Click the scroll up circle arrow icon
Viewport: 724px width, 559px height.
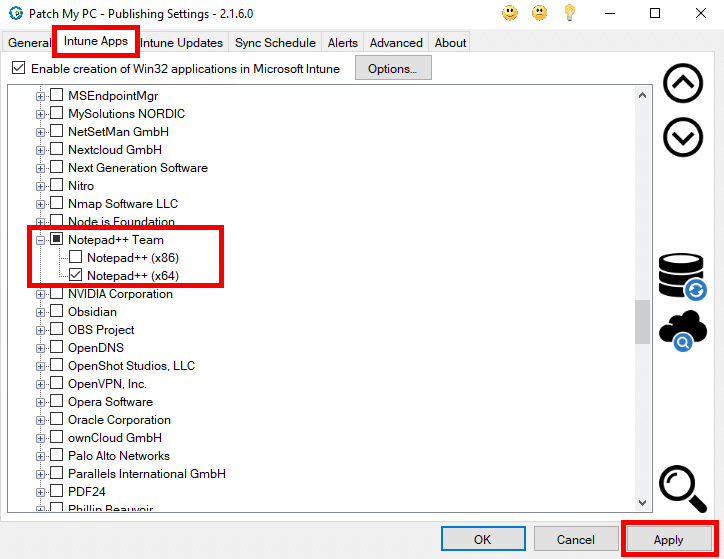click(x=683, y=84)
